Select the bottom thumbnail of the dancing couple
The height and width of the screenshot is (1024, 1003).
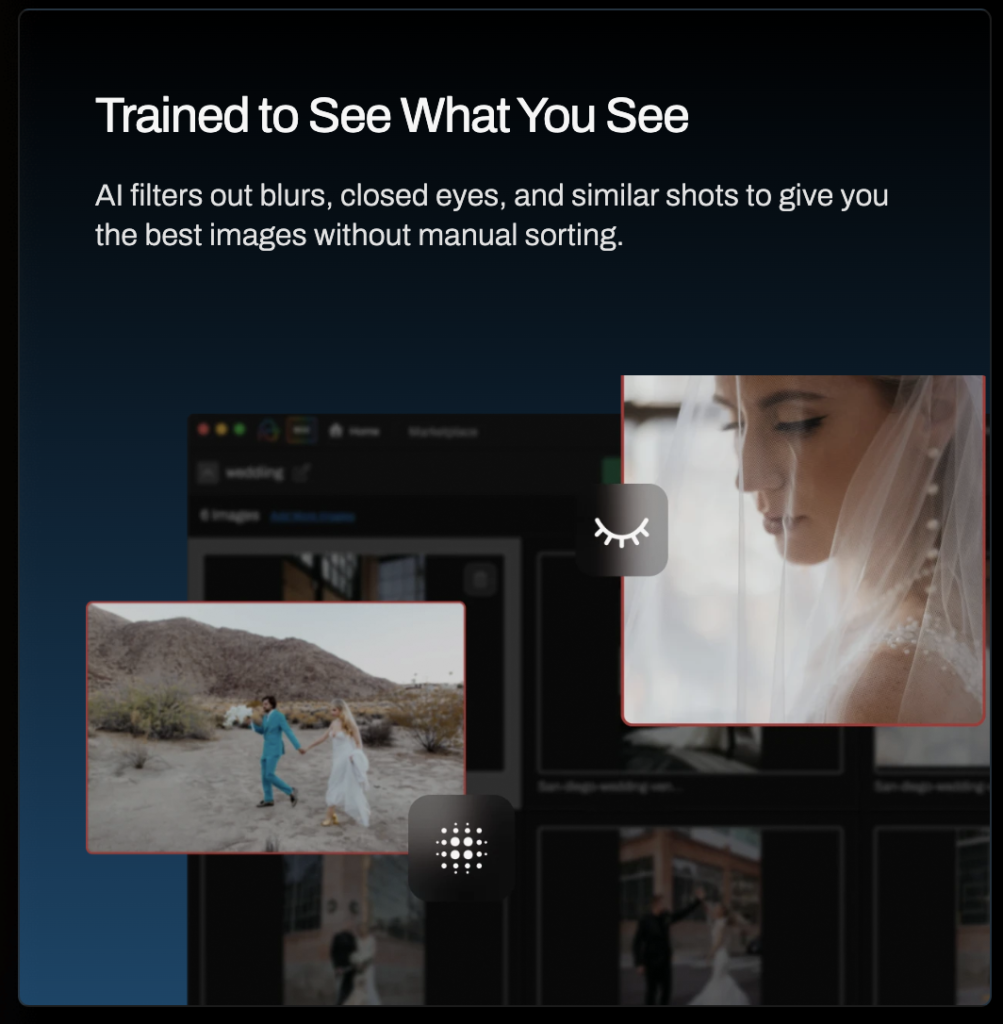[x=691, y=916]
